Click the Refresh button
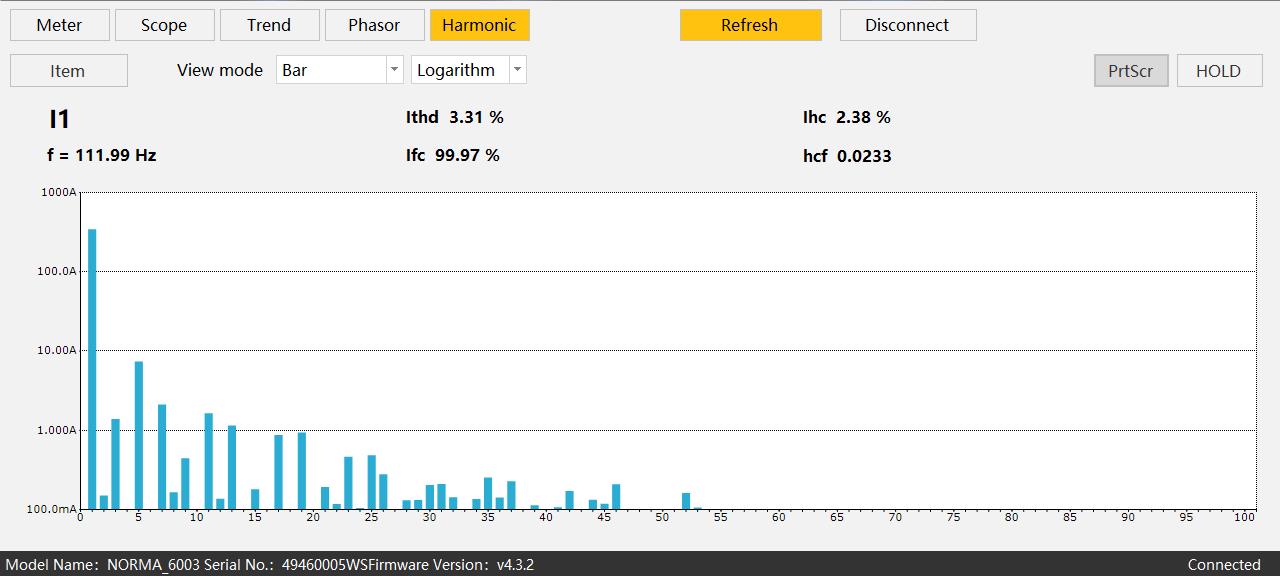 (x=750, y=25)
